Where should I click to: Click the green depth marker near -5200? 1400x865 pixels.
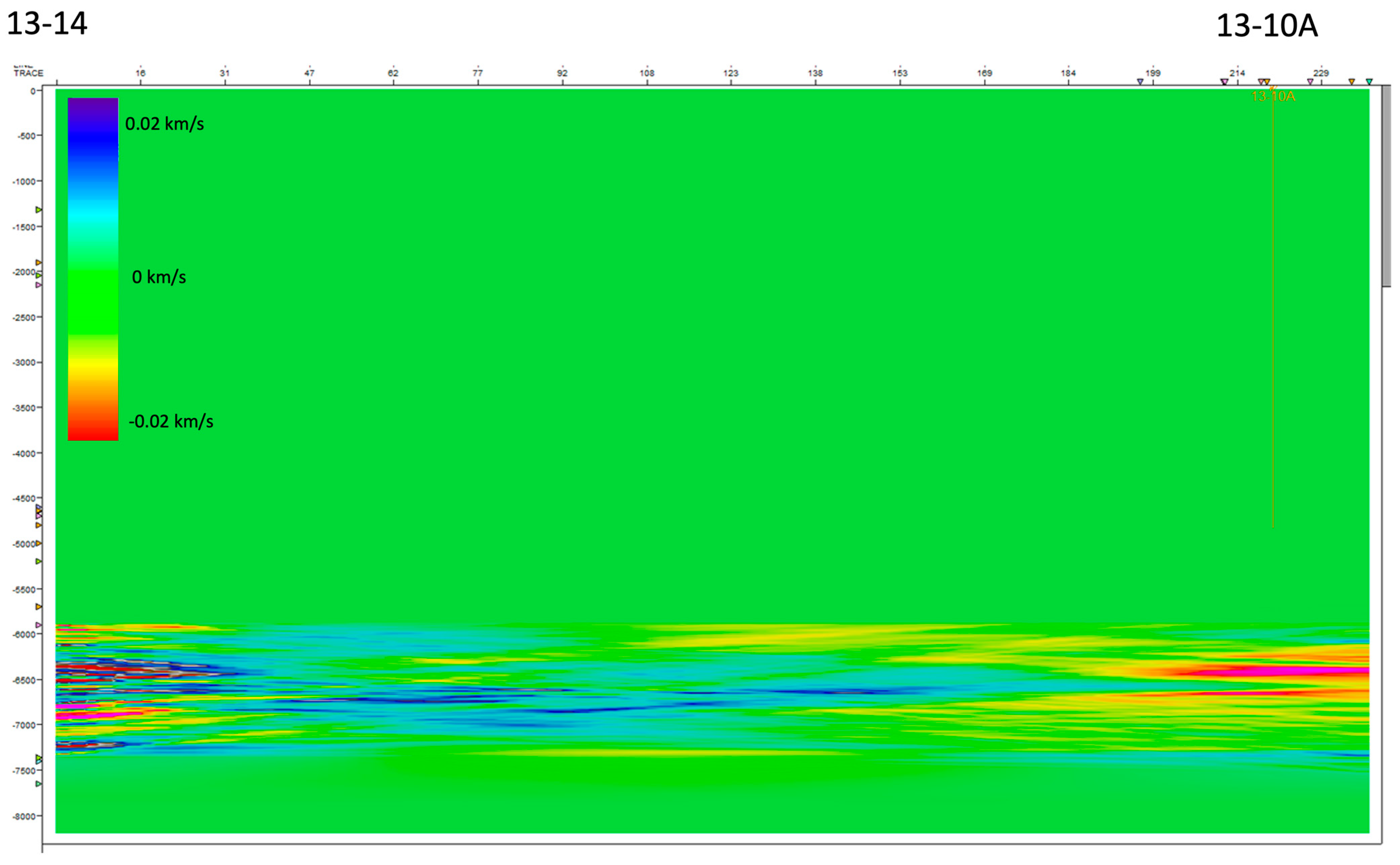[39, 561]
